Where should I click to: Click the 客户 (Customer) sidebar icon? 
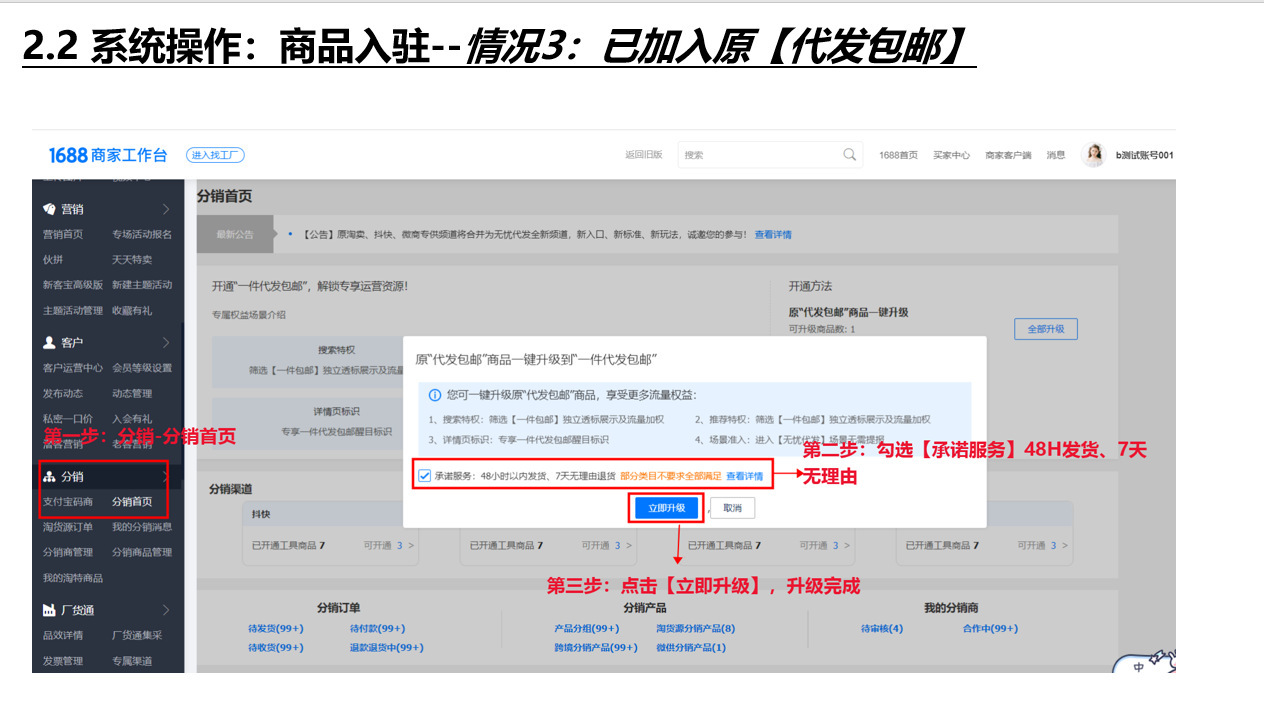point(49,342)
